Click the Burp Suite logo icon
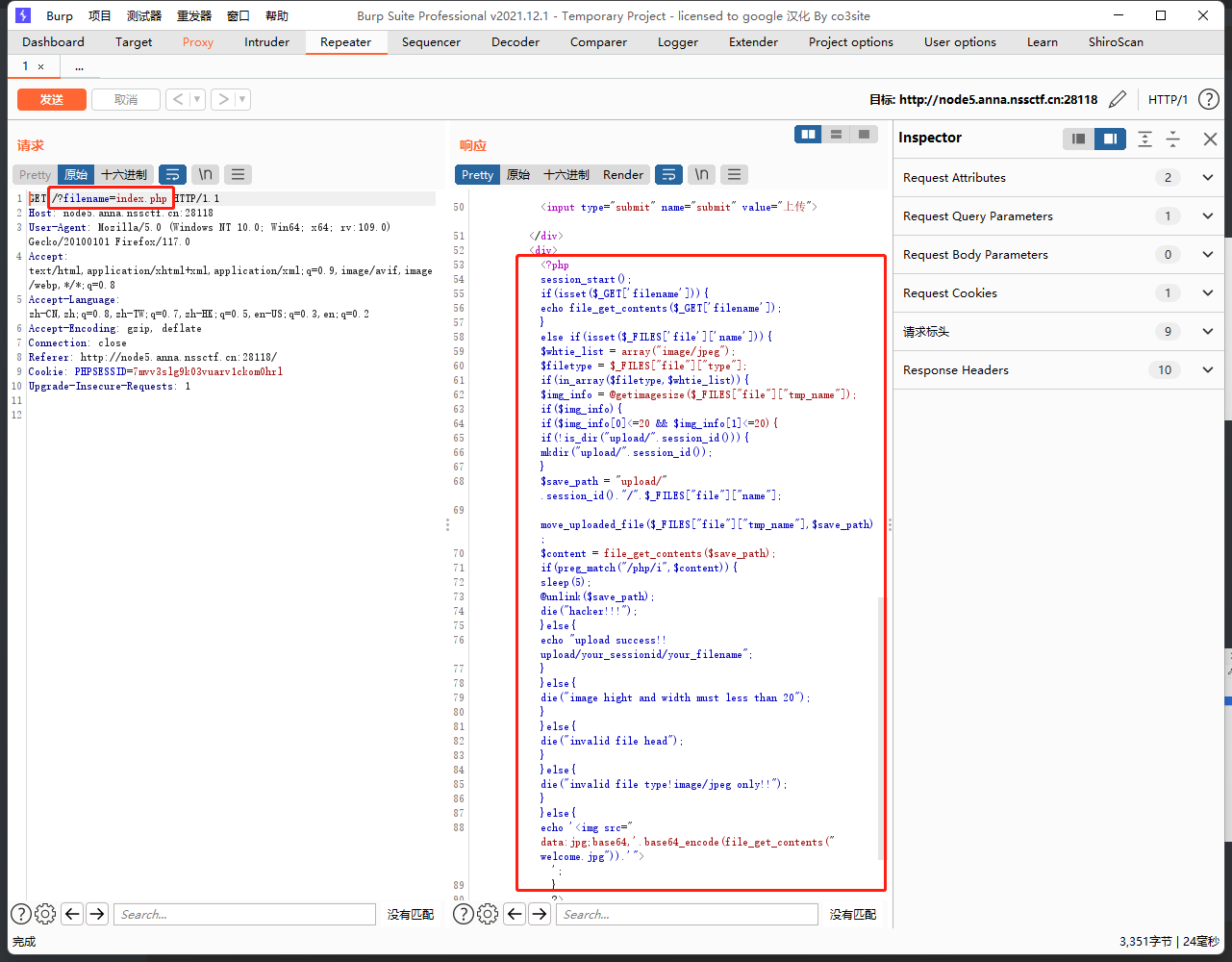The image size is (1232, 962). click(23, 15)
